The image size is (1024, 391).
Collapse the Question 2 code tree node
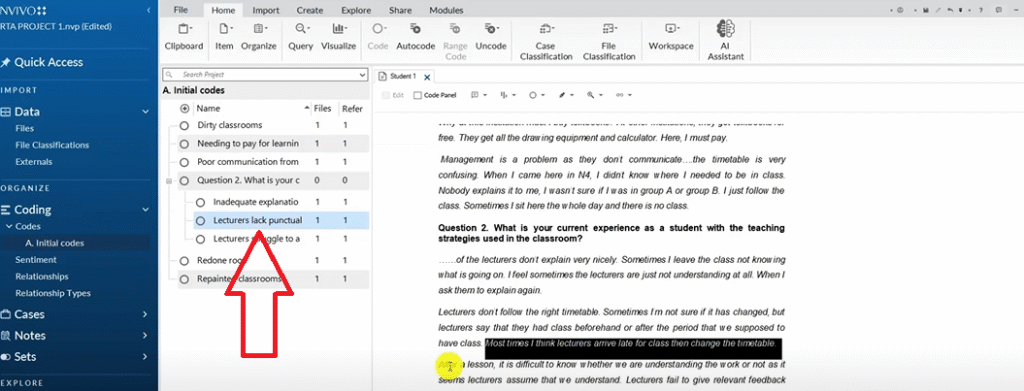click(170, 180)
